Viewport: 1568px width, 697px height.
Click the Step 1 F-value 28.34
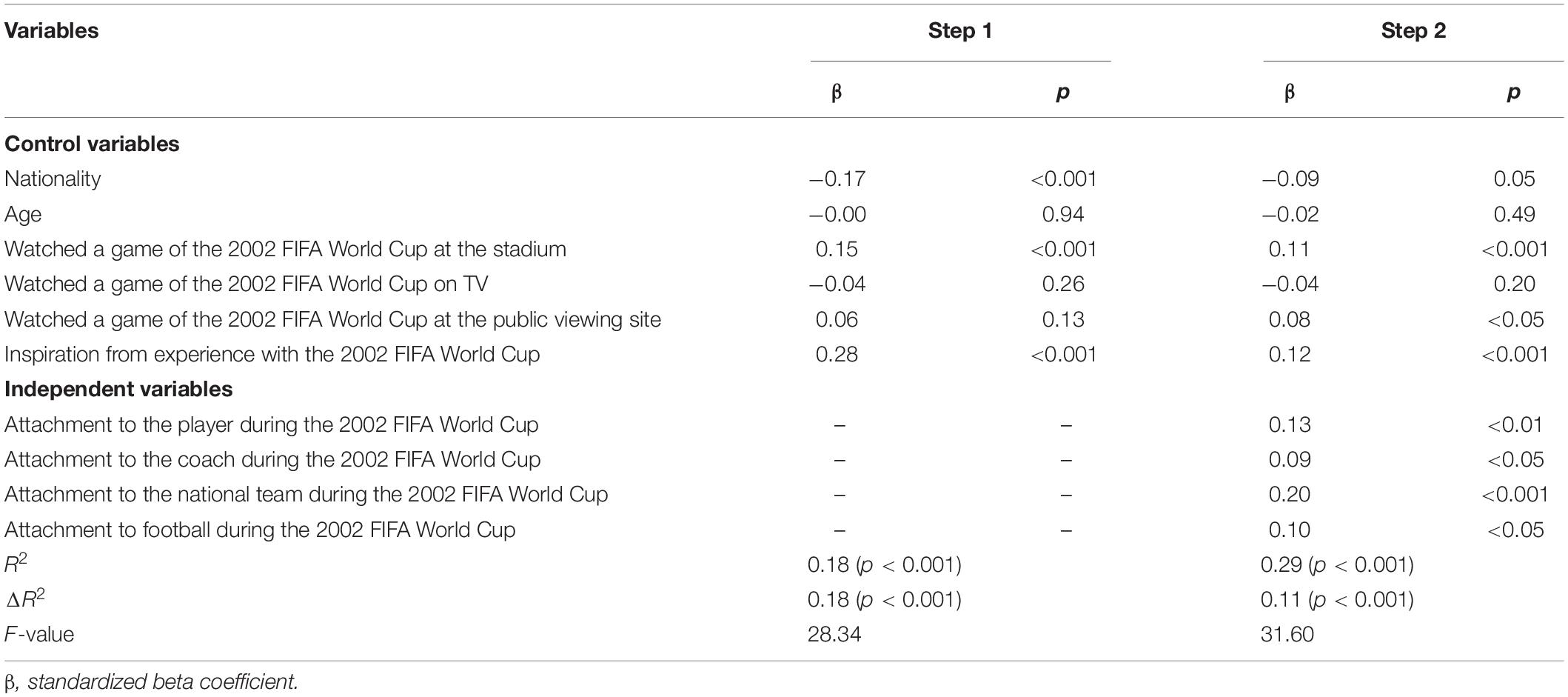click(834, 634)
